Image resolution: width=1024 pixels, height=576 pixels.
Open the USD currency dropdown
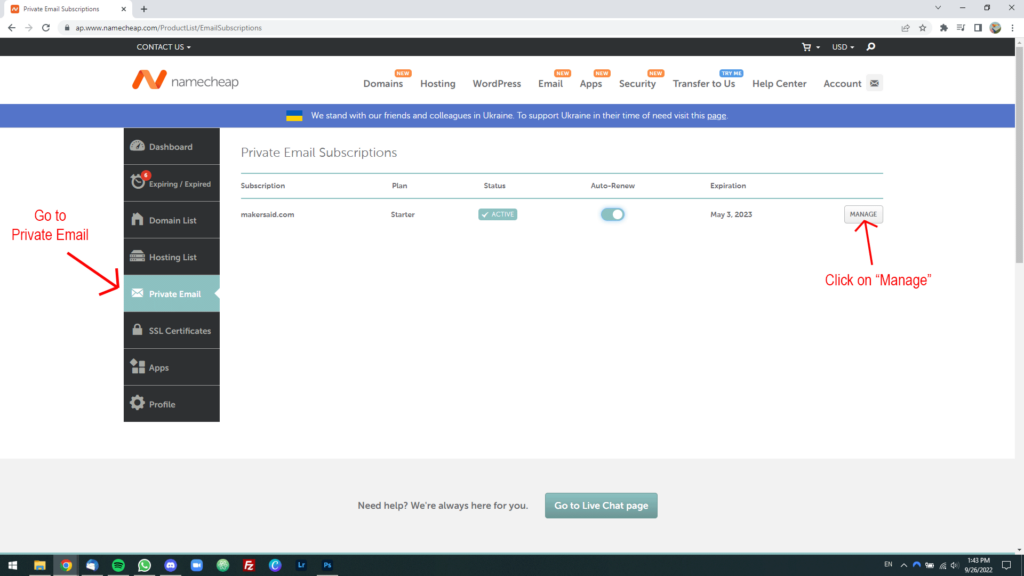click(x=842, y=47)
